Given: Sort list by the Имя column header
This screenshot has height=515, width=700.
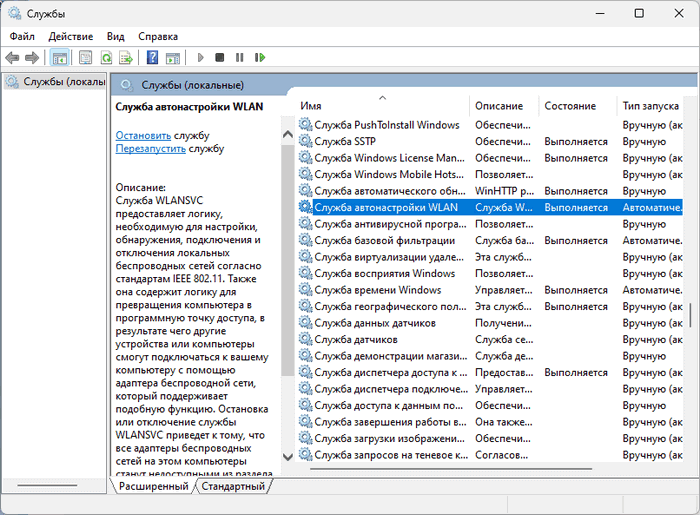Looking at the screenshot, I should click(380, 106).
